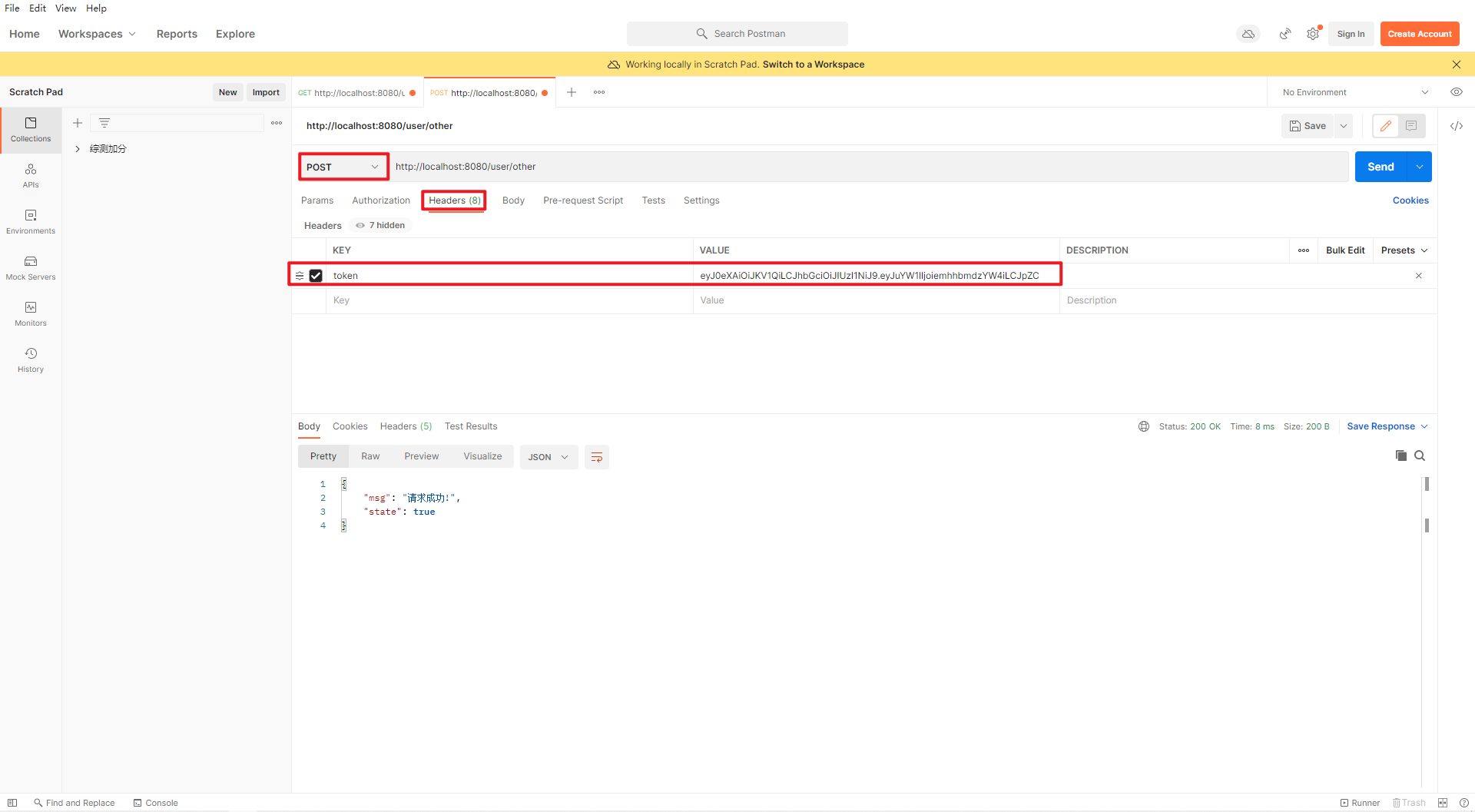Viewport: 1475px width, 812px height.
Task: Open sidebar options ellipsis menu
Action: [x=277, y=123]
